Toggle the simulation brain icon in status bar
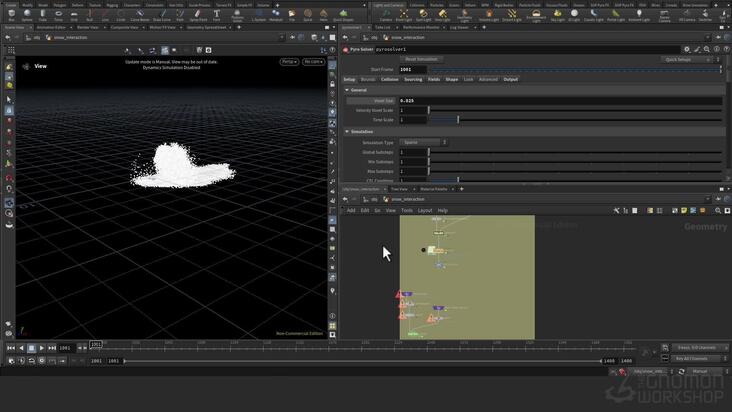Screen dimensions: 732x412 (x=623, y=372)
